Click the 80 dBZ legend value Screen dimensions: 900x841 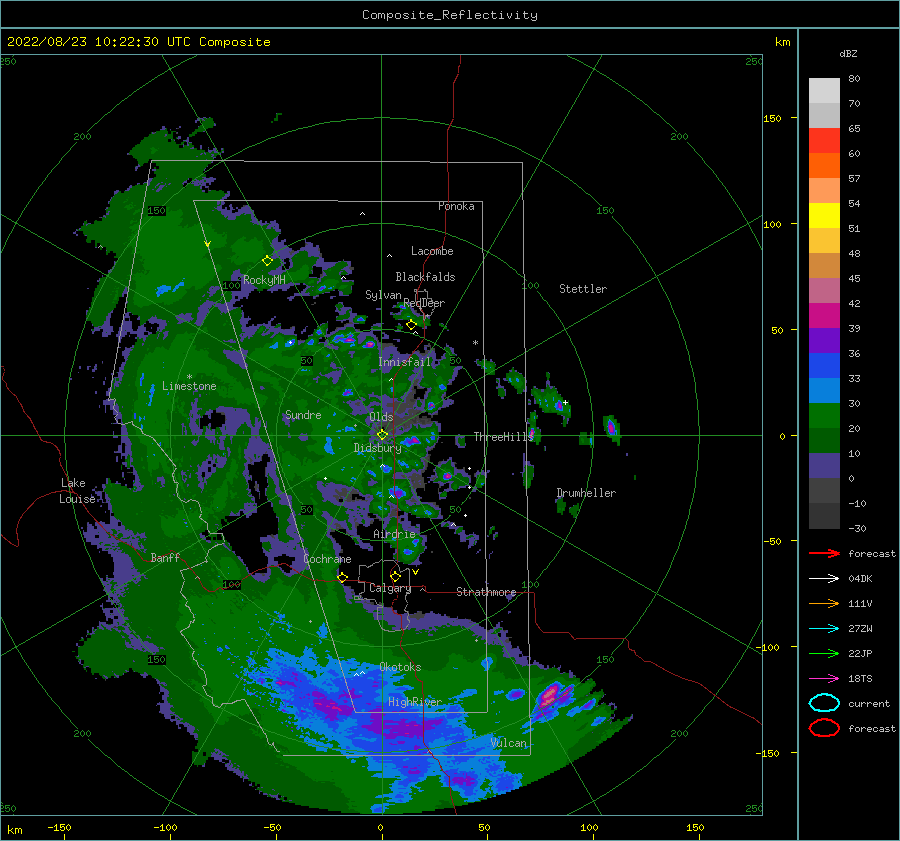pyautogui.click(x=854, y=79)
